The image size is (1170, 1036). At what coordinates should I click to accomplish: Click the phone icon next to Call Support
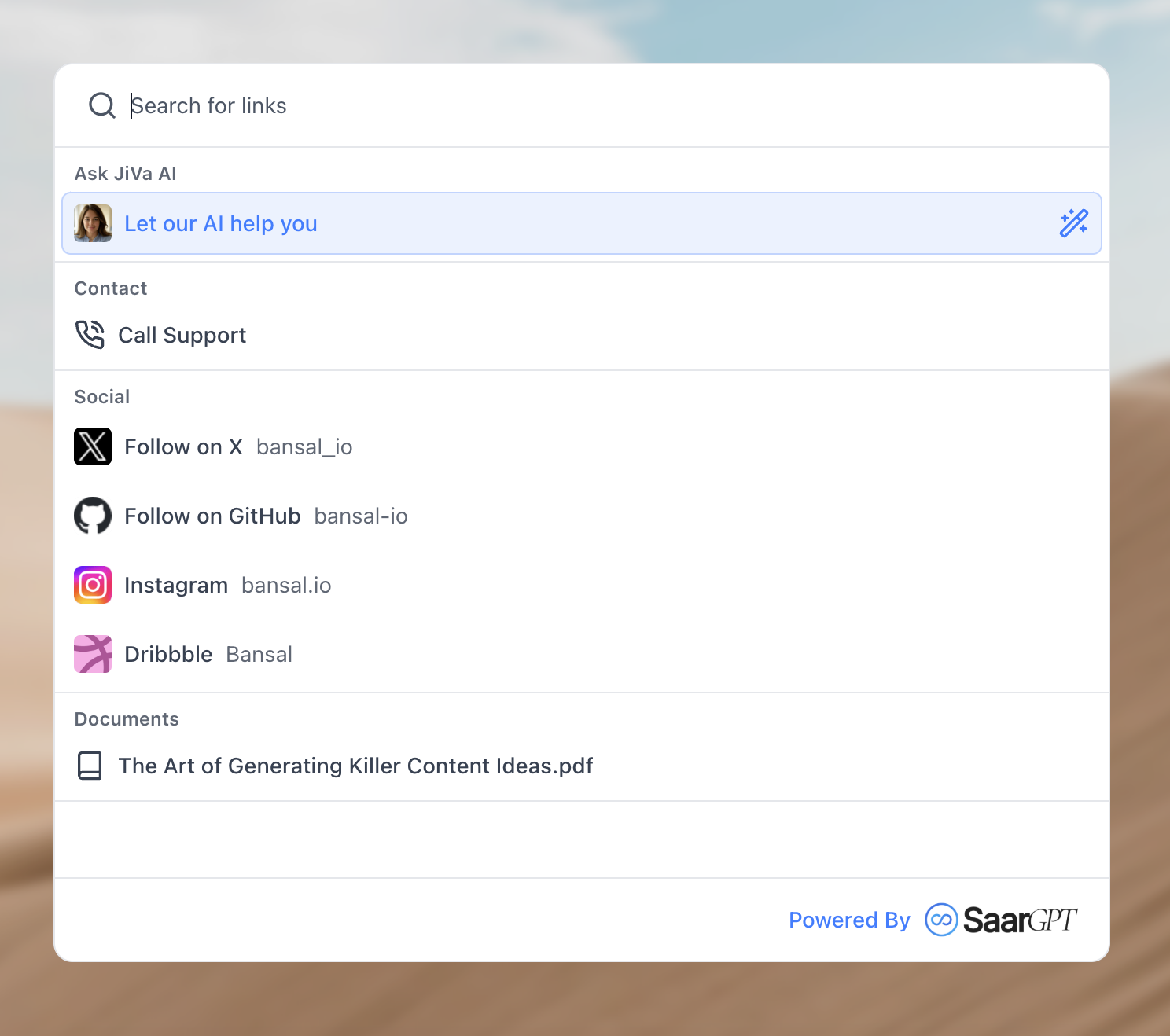coord(90,335)
